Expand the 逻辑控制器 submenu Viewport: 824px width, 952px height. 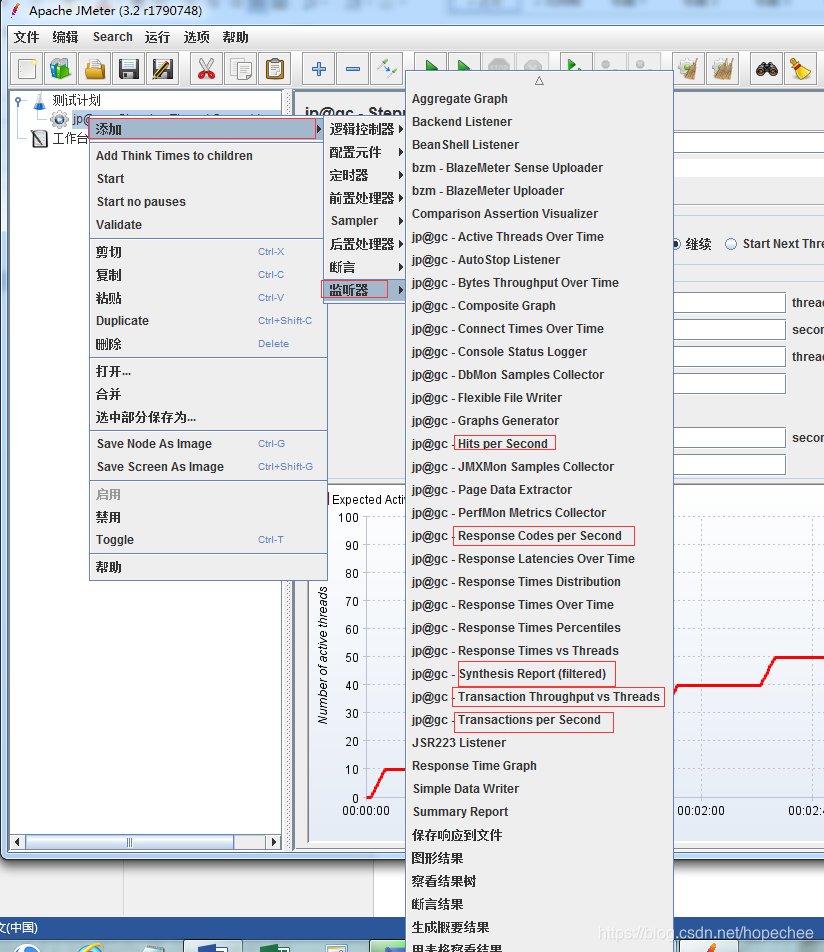point(366,129)
